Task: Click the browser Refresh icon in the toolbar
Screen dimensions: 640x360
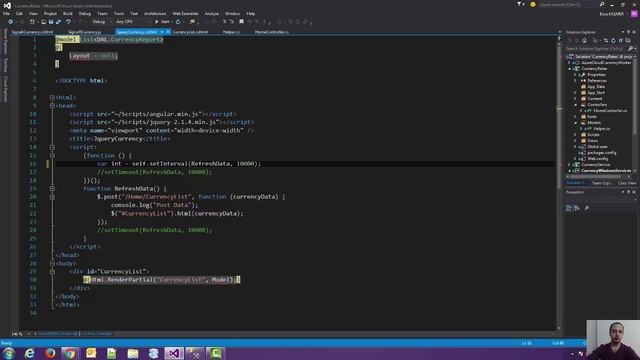Action: (178, 22)
